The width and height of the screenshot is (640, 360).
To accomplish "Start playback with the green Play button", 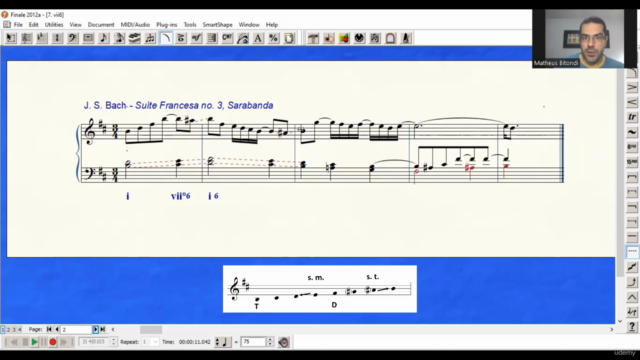I will click(35, 342).
